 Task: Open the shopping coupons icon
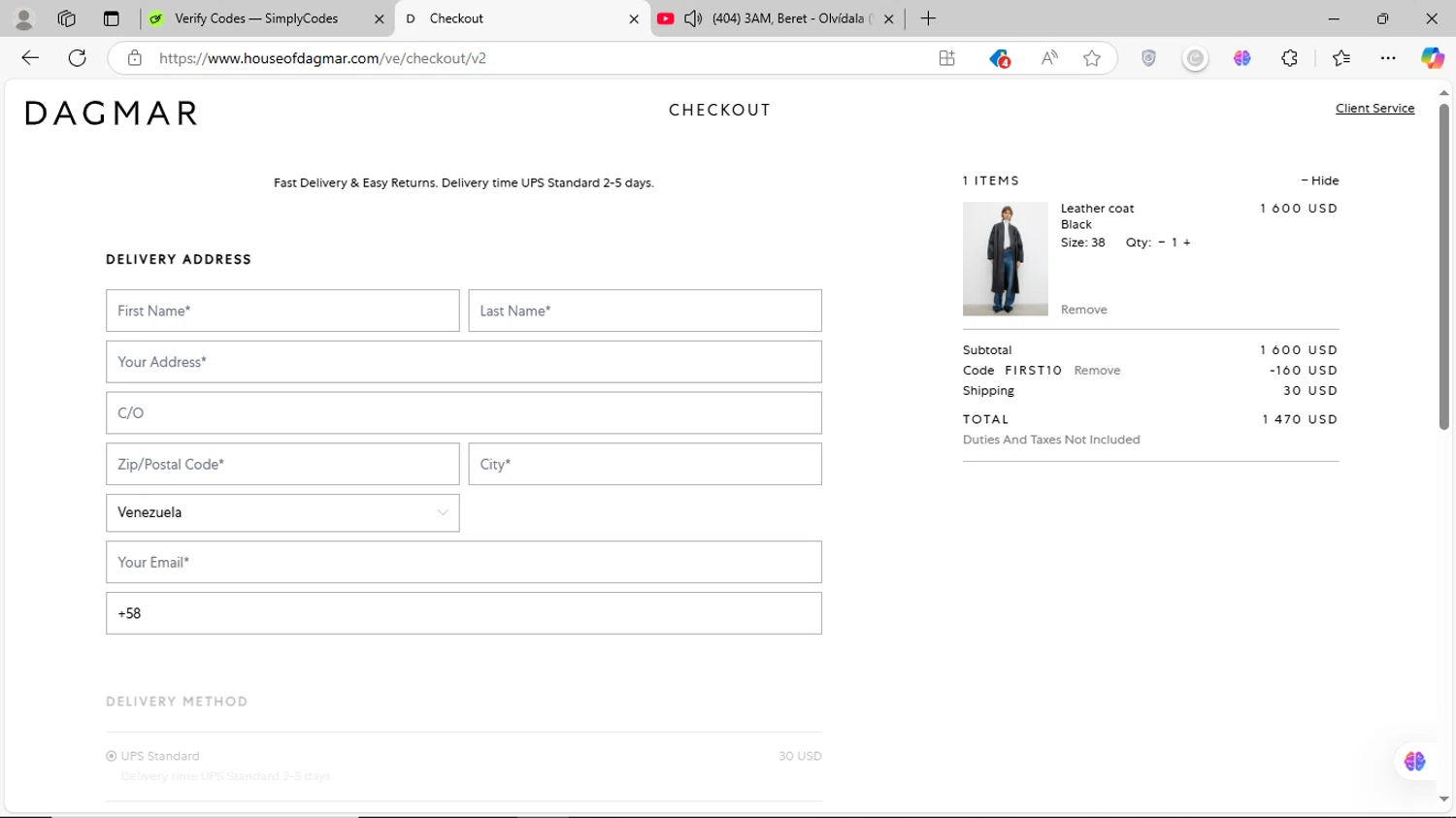1000,58
